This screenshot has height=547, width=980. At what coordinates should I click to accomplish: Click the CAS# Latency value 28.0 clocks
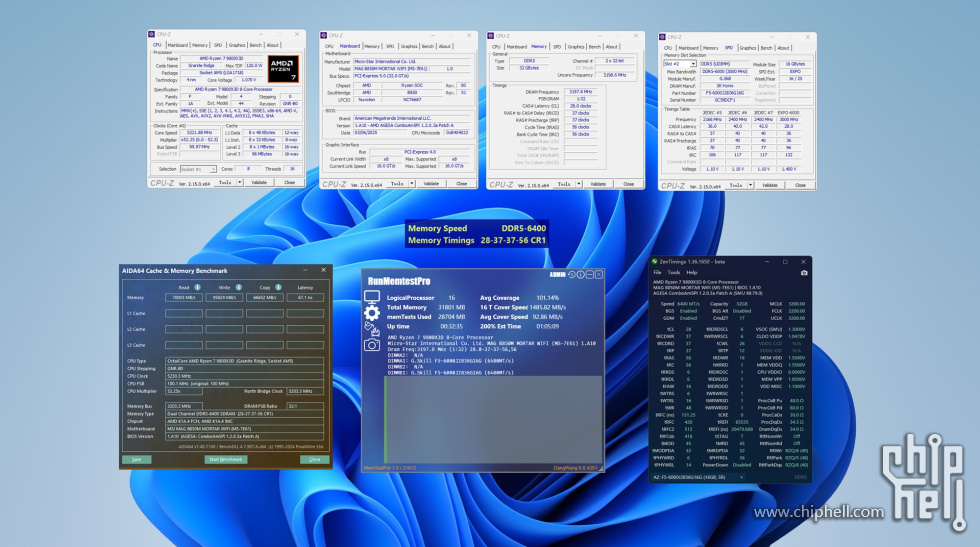click(581, 106)
